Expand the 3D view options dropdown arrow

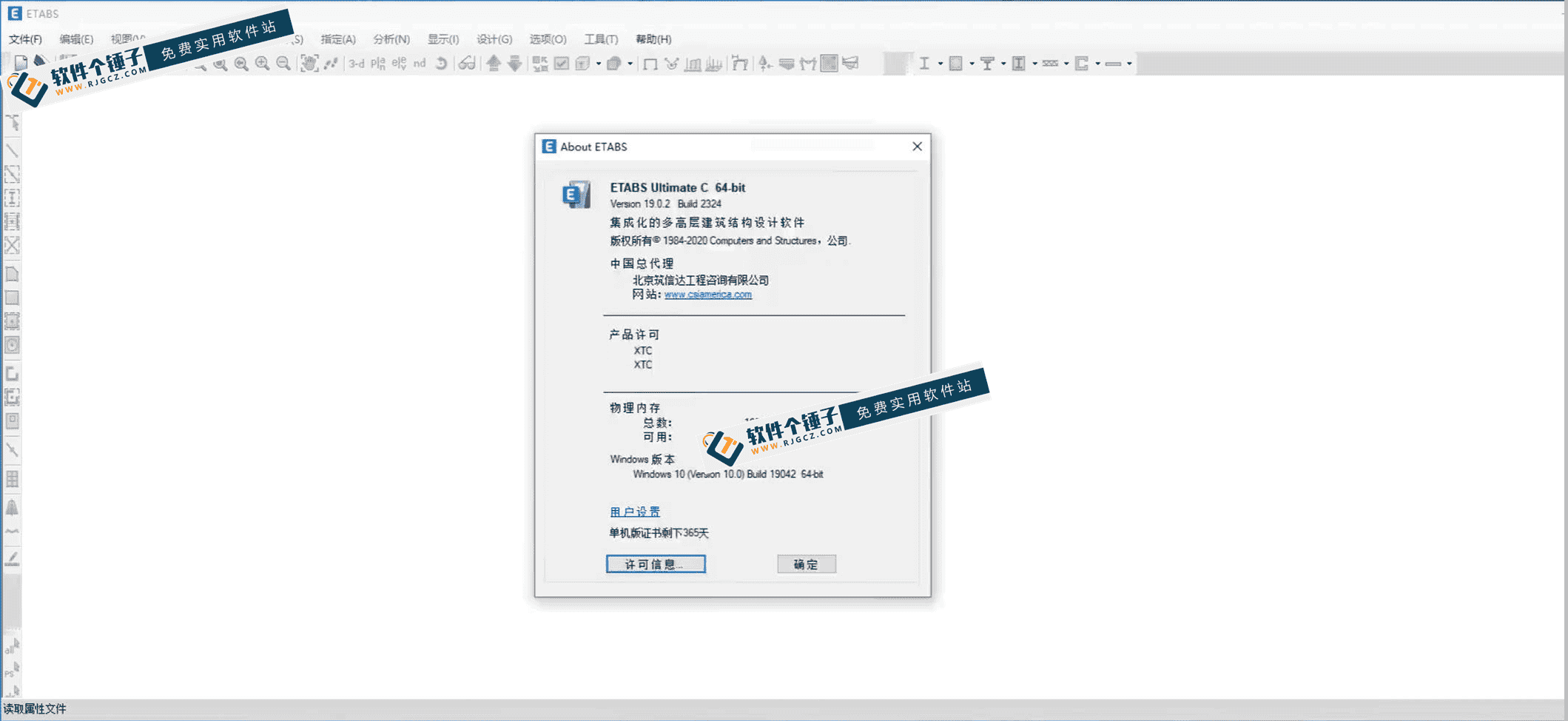pos(599,64)
